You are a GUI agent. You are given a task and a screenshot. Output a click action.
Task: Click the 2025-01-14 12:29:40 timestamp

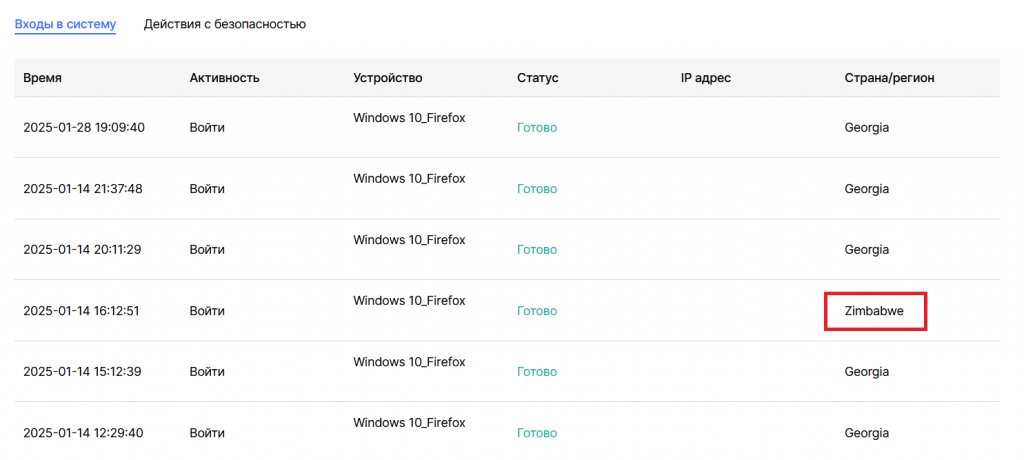point(83,433)
